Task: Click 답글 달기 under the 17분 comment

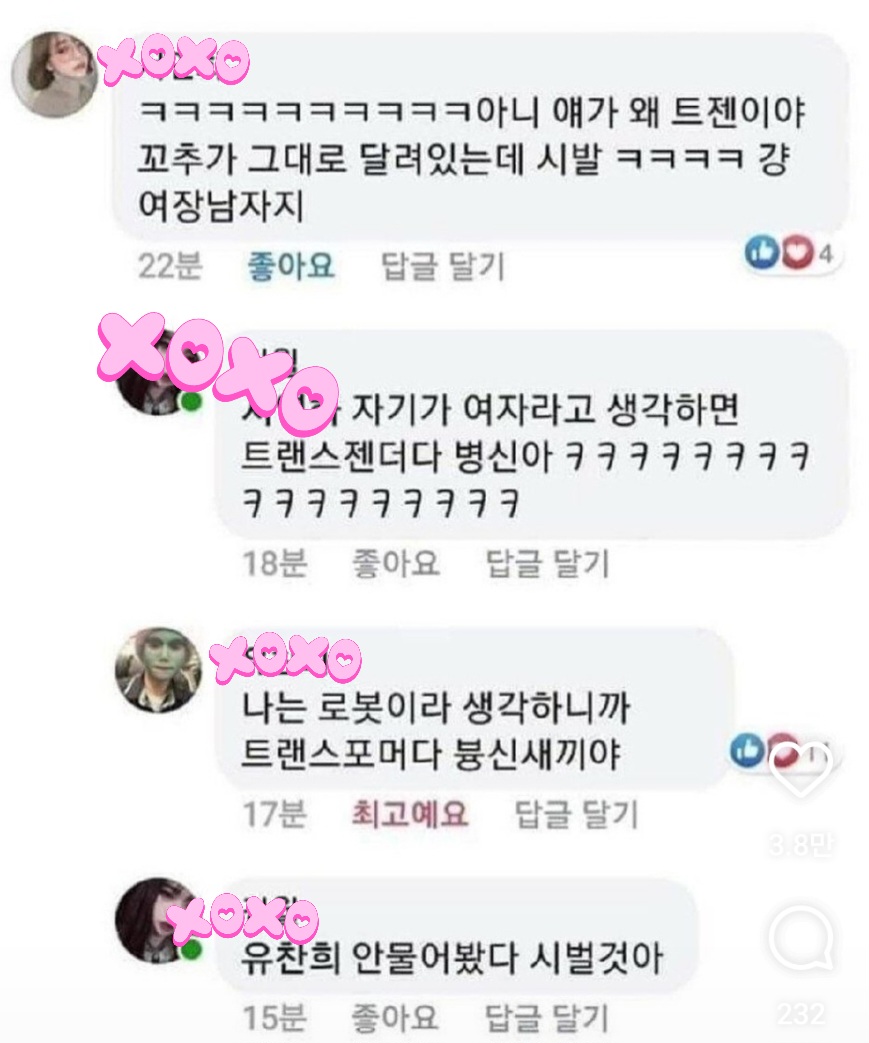Action: [577, 814]
